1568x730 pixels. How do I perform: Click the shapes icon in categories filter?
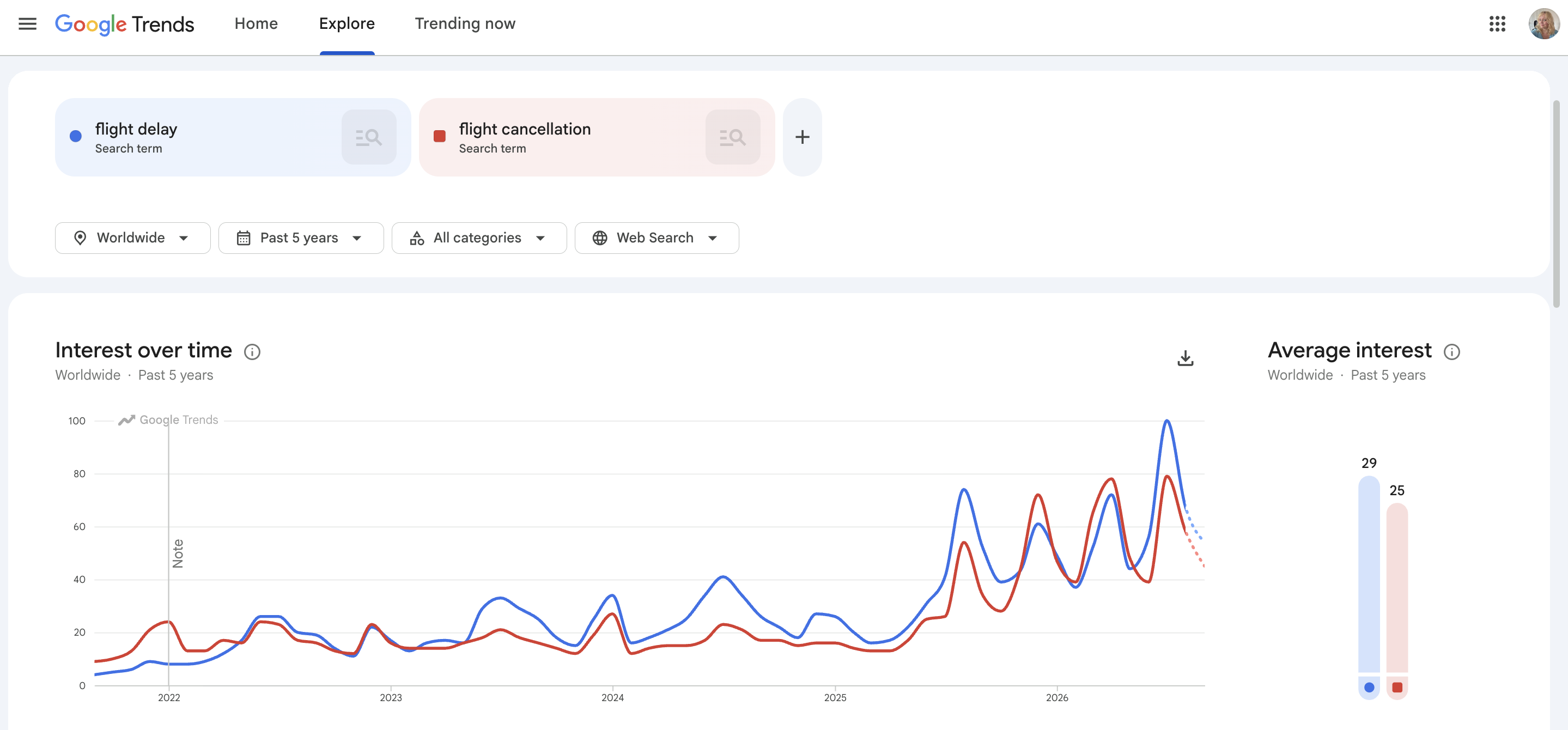pos(417,238)
